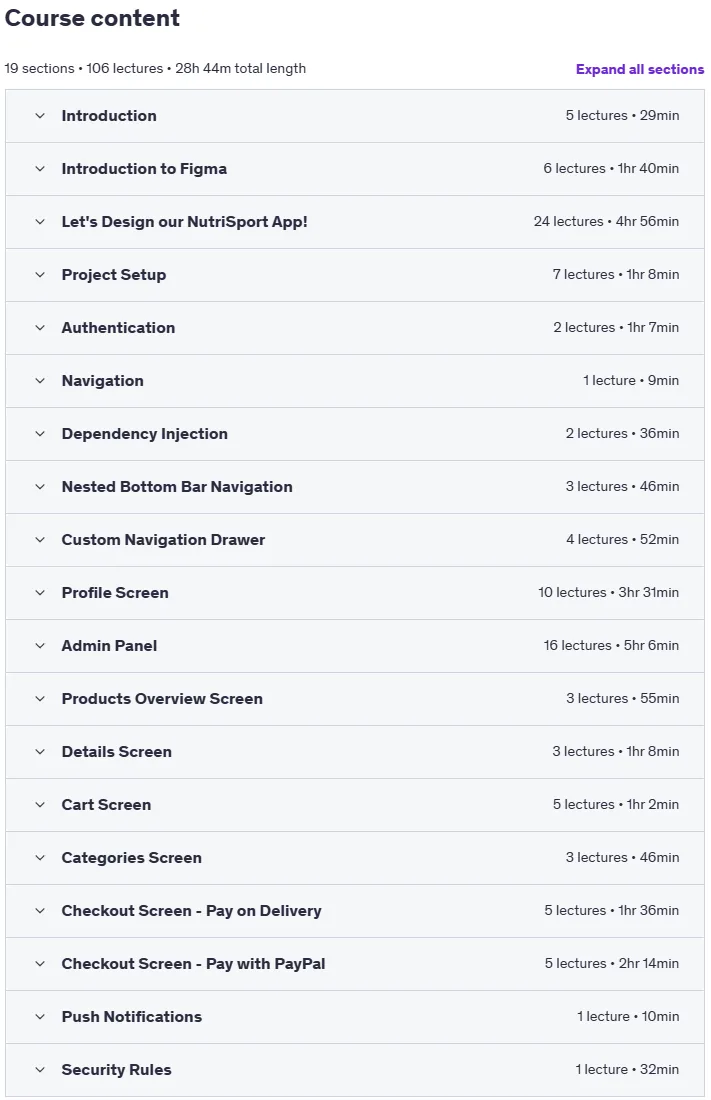Viewport: 711px width, 1100px height.
Task: Expand the Authentication section chevron
Action: [x=40, y=328]
